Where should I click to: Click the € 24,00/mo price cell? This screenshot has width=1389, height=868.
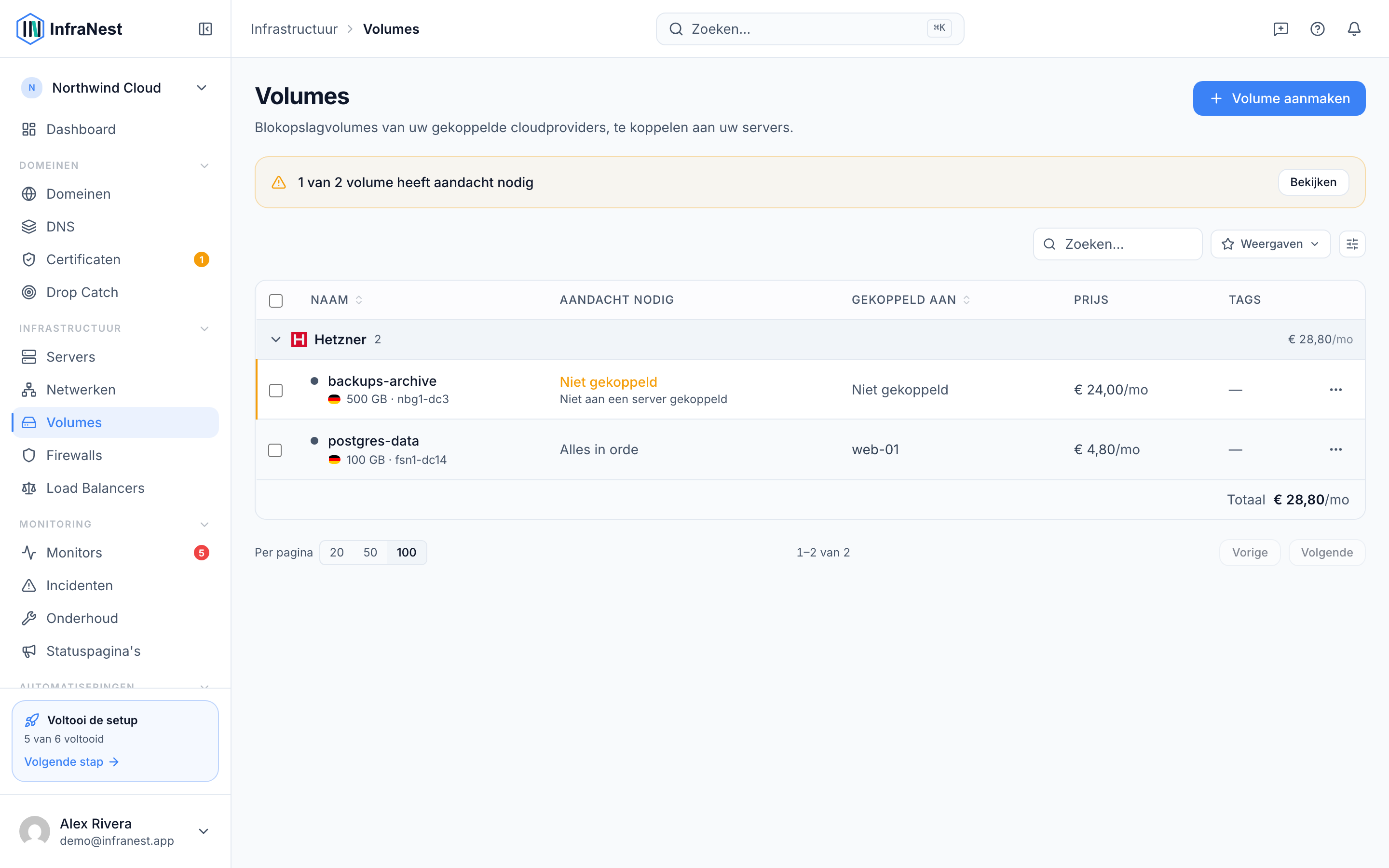(1111, 390)
